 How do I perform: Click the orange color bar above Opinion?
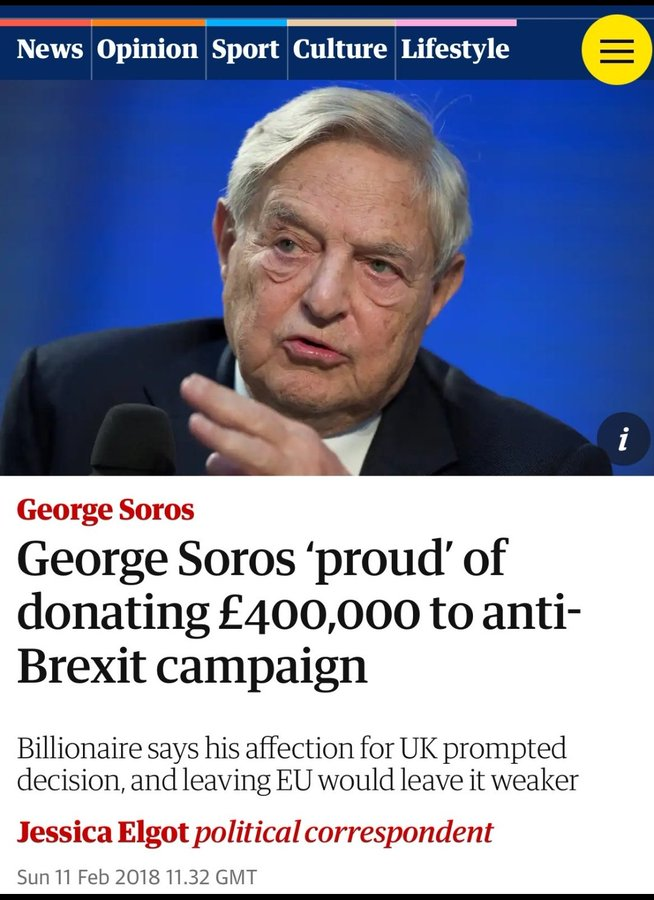click(148, 22)
